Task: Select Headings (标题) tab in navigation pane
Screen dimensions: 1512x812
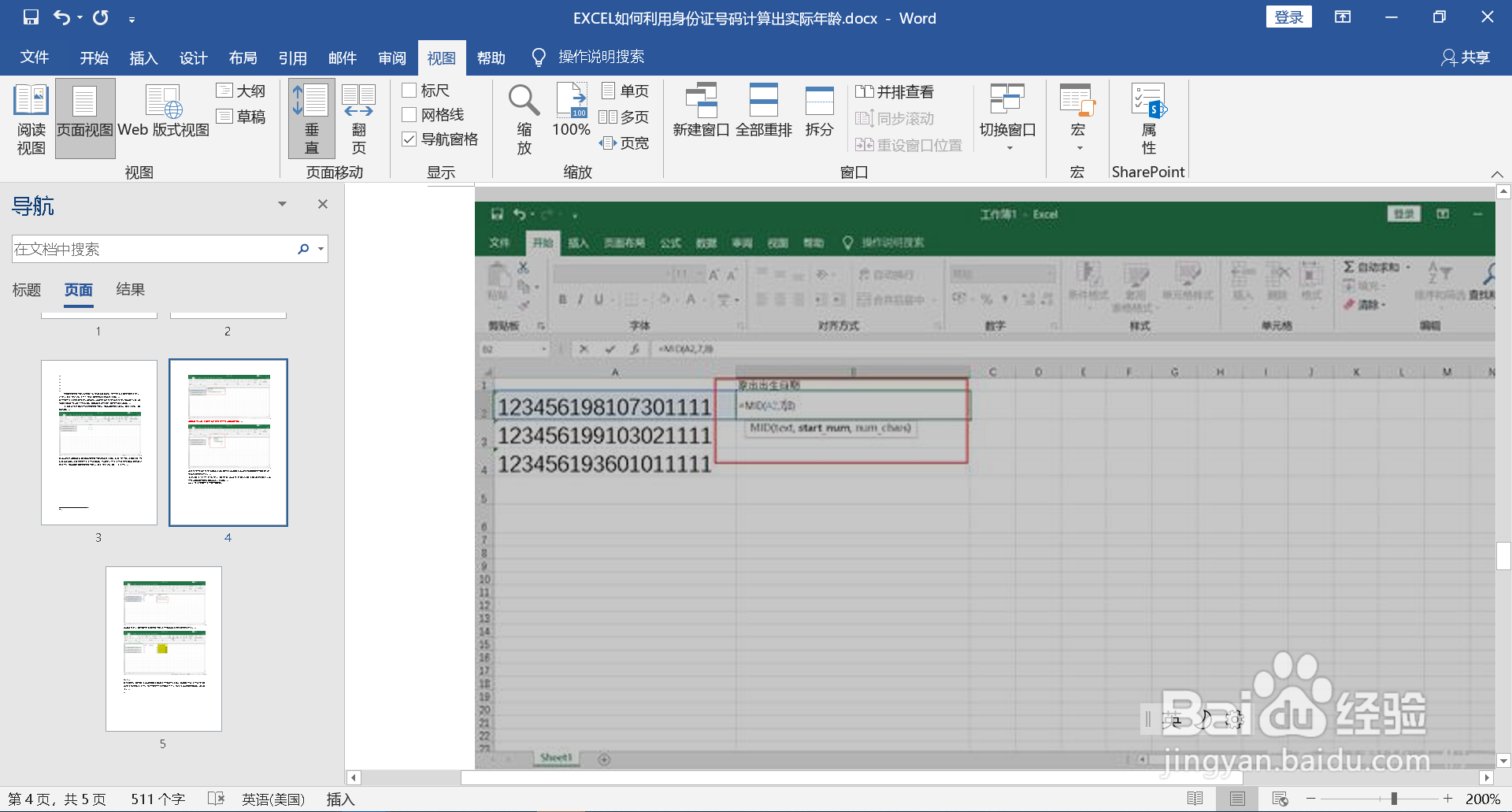Action: [27, 290]
